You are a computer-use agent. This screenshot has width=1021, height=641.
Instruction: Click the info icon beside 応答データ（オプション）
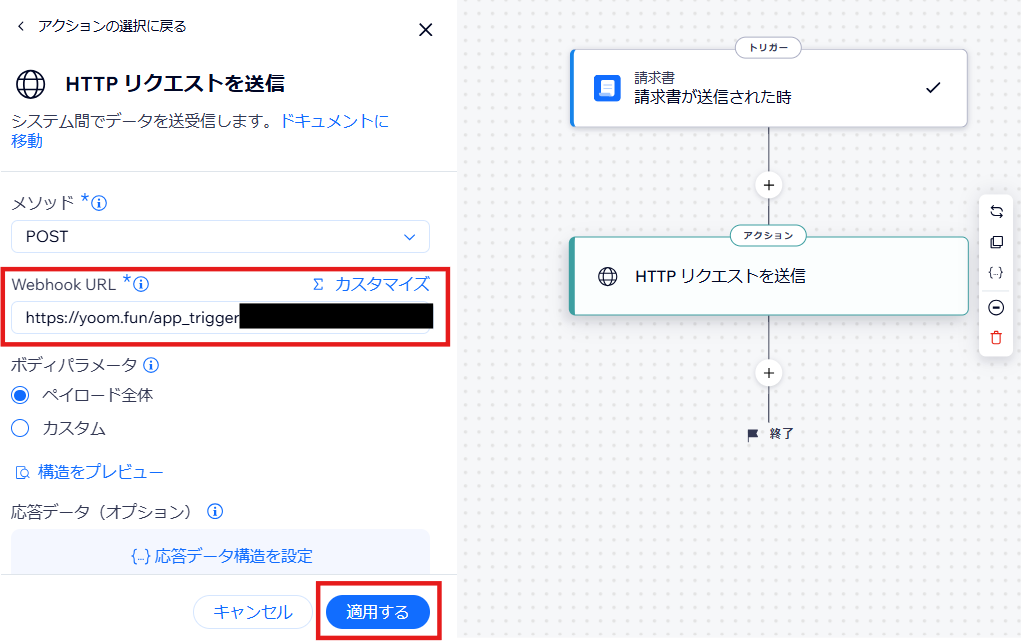[215, 511]
